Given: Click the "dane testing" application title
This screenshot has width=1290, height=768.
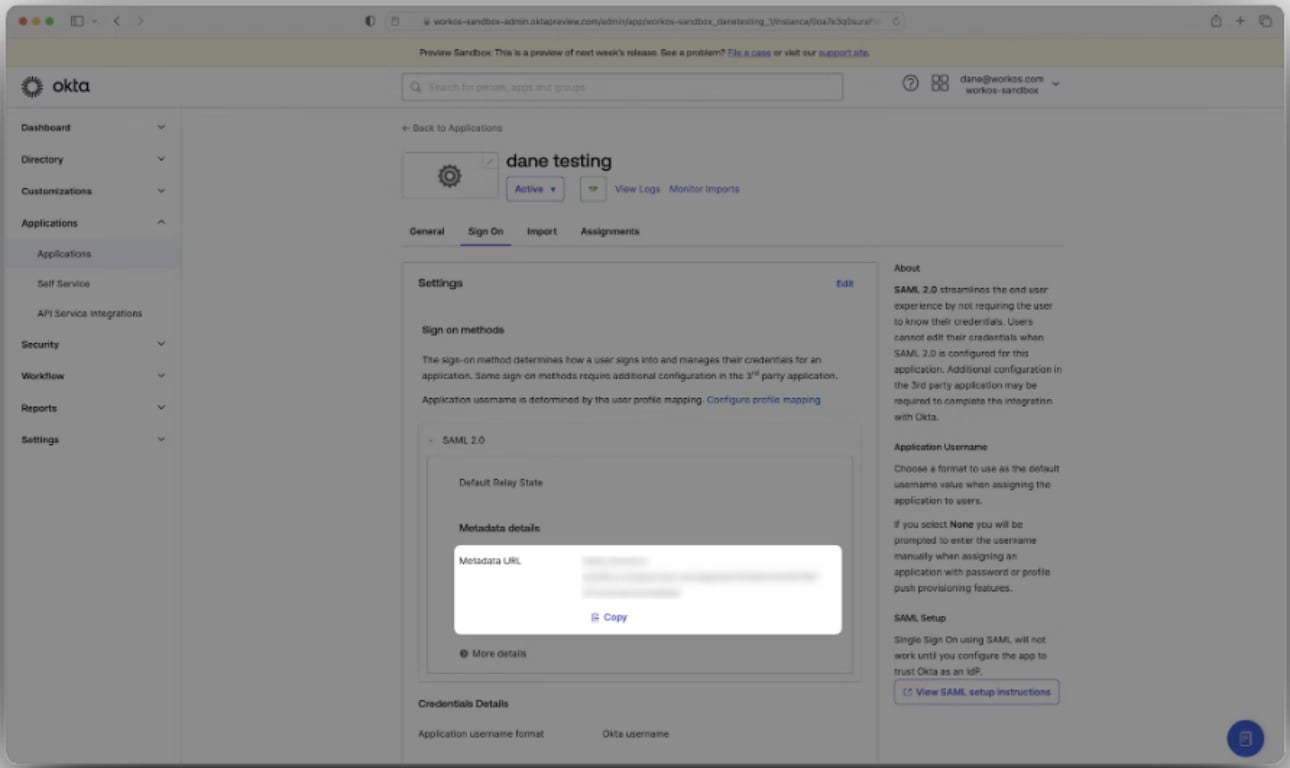Looking at the screenshot, I should point(559,161).
